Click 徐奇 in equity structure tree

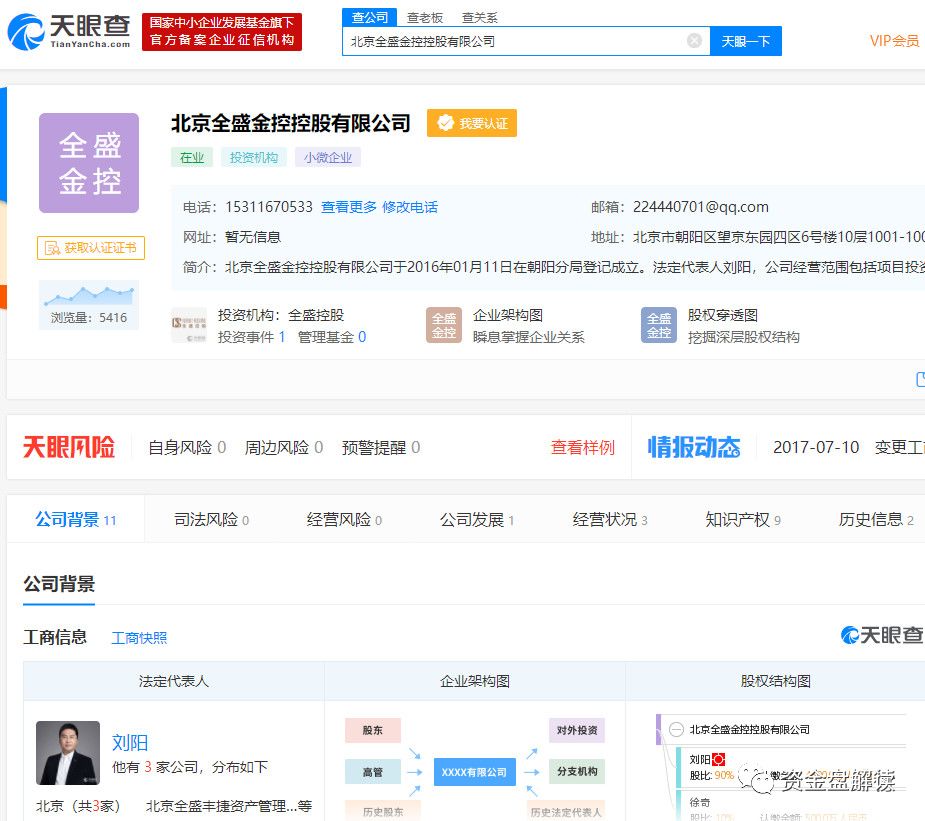(700, 802)
